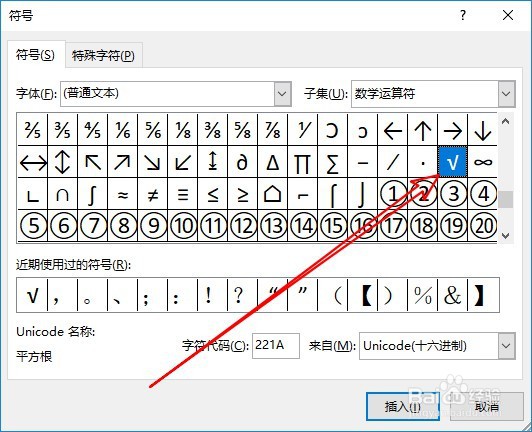This screenshot has width=532, height=432.
Task: Pick the left arrow symbol
Action: [393, 130]
